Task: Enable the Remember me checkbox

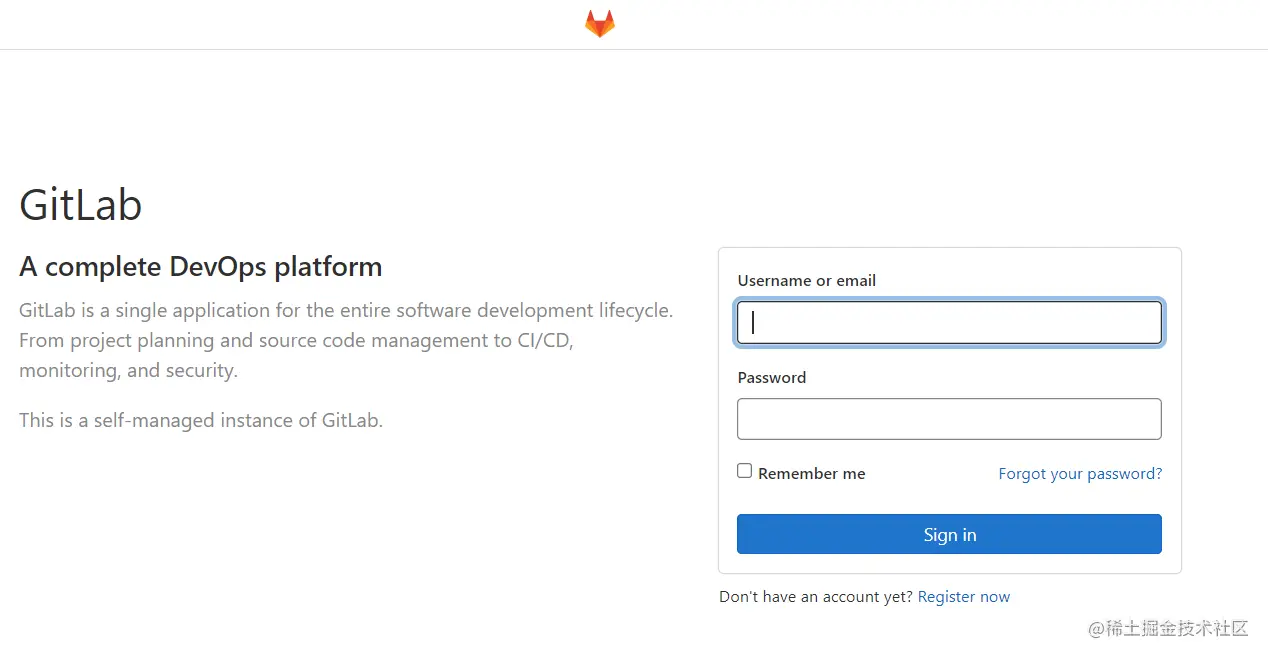Action: click(744, 471)
